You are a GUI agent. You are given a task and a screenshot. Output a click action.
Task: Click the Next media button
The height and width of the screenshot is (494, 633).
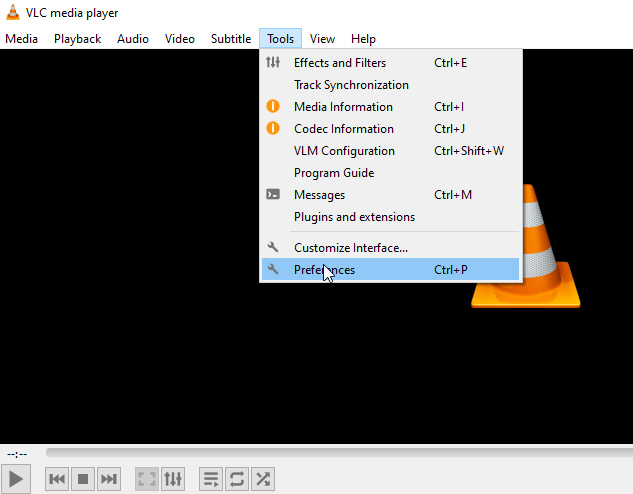point(109,479)
